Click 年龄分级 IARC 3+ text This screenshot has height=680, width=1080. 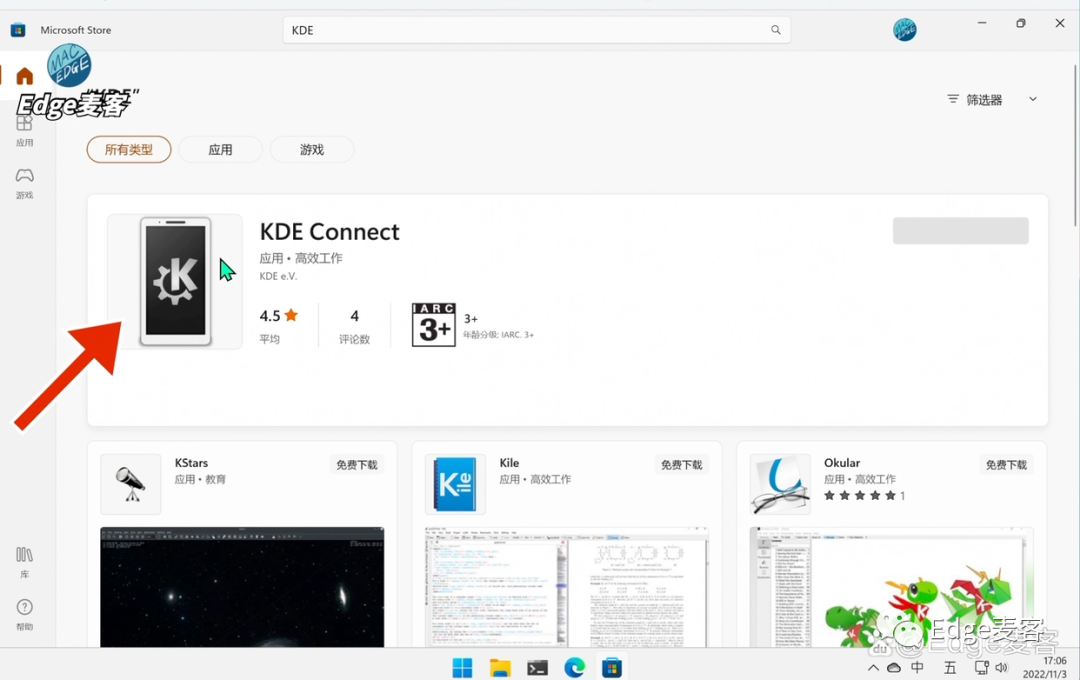[x=498, y=335]
